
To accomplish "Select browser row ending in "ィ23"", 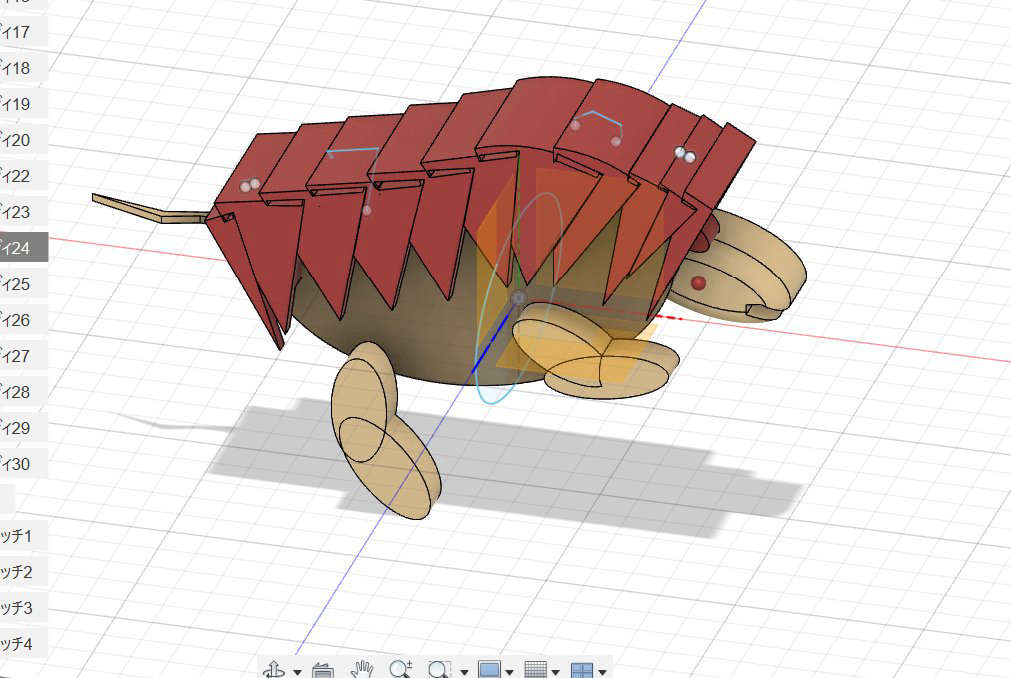I will pos(24,212).
